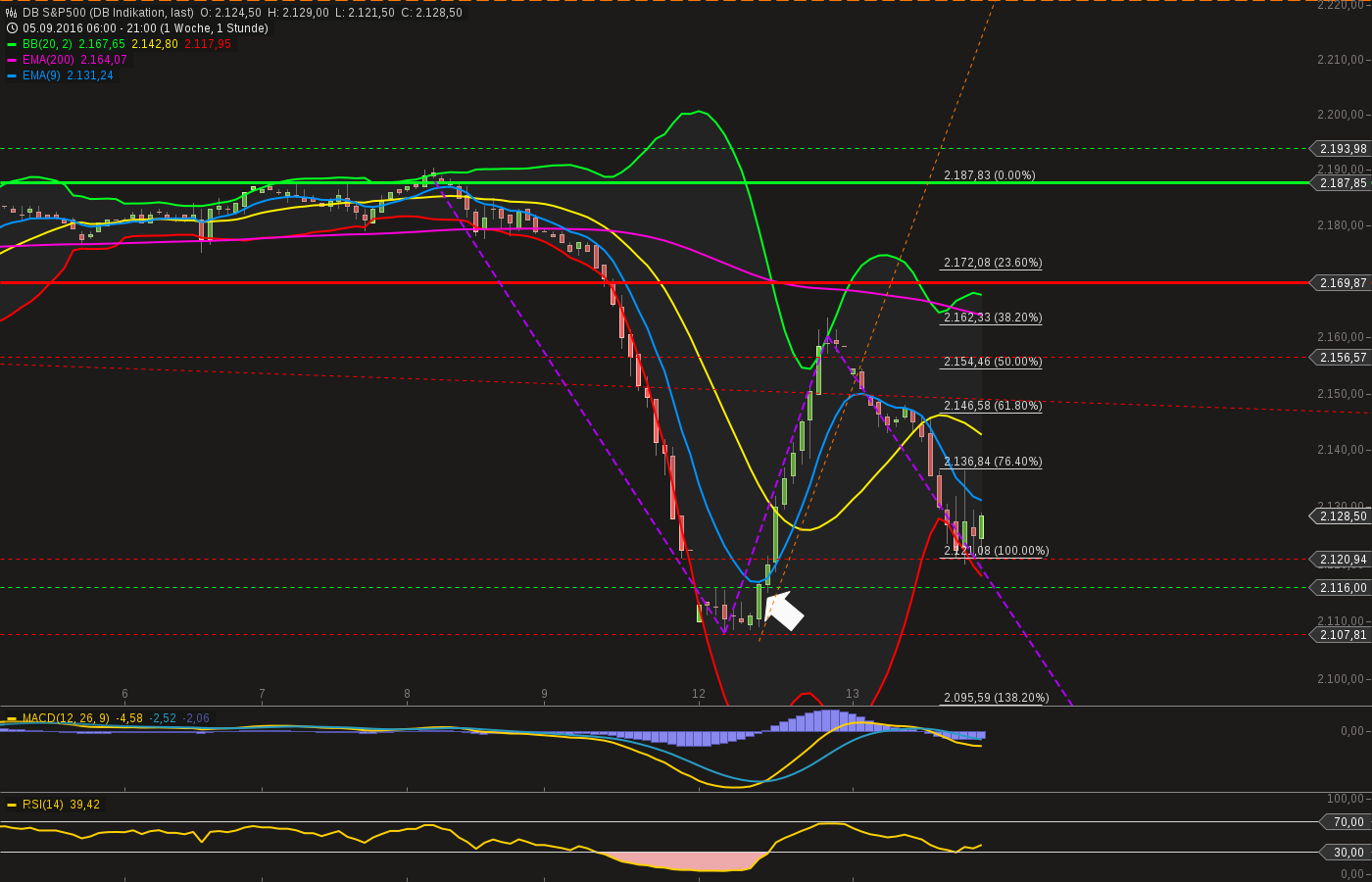
Task: Select the open value O: 2.124,50
Action: 230,13
